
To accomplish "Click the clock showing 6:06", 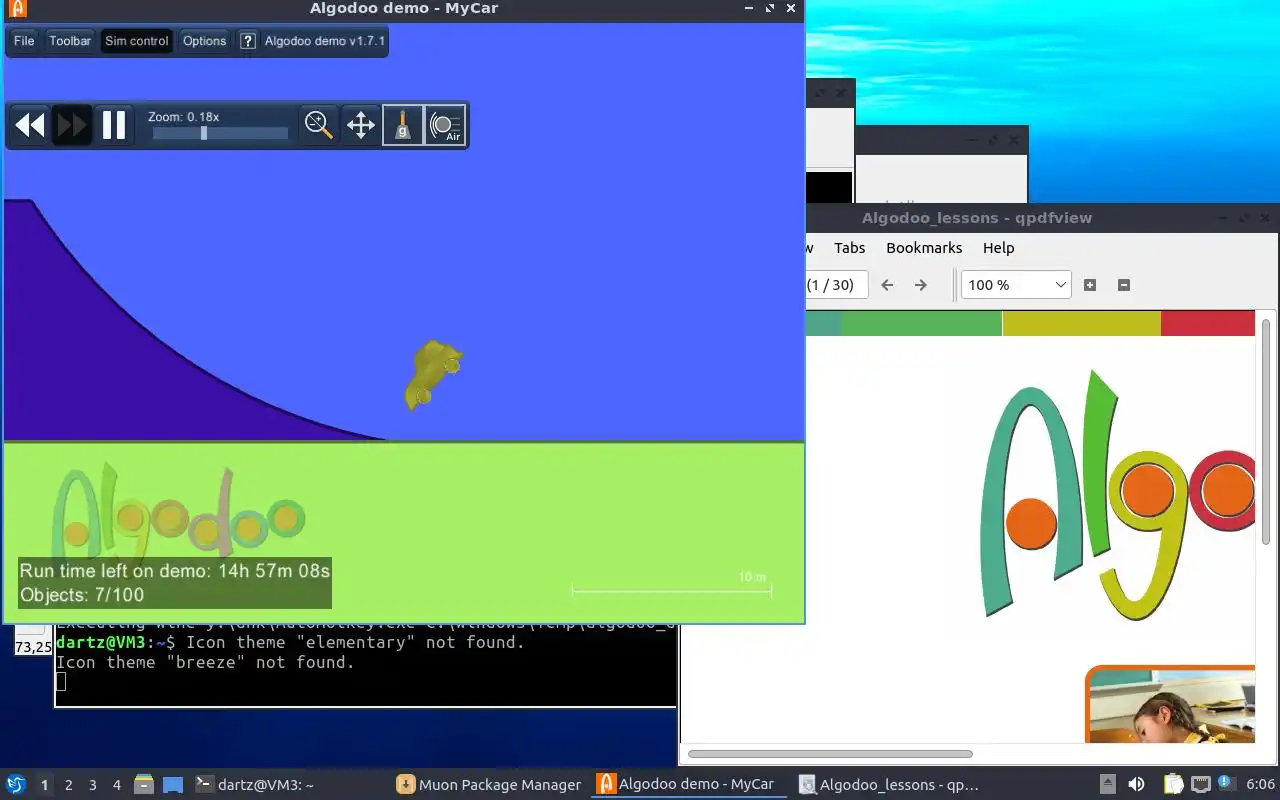I will (1260, 784).
